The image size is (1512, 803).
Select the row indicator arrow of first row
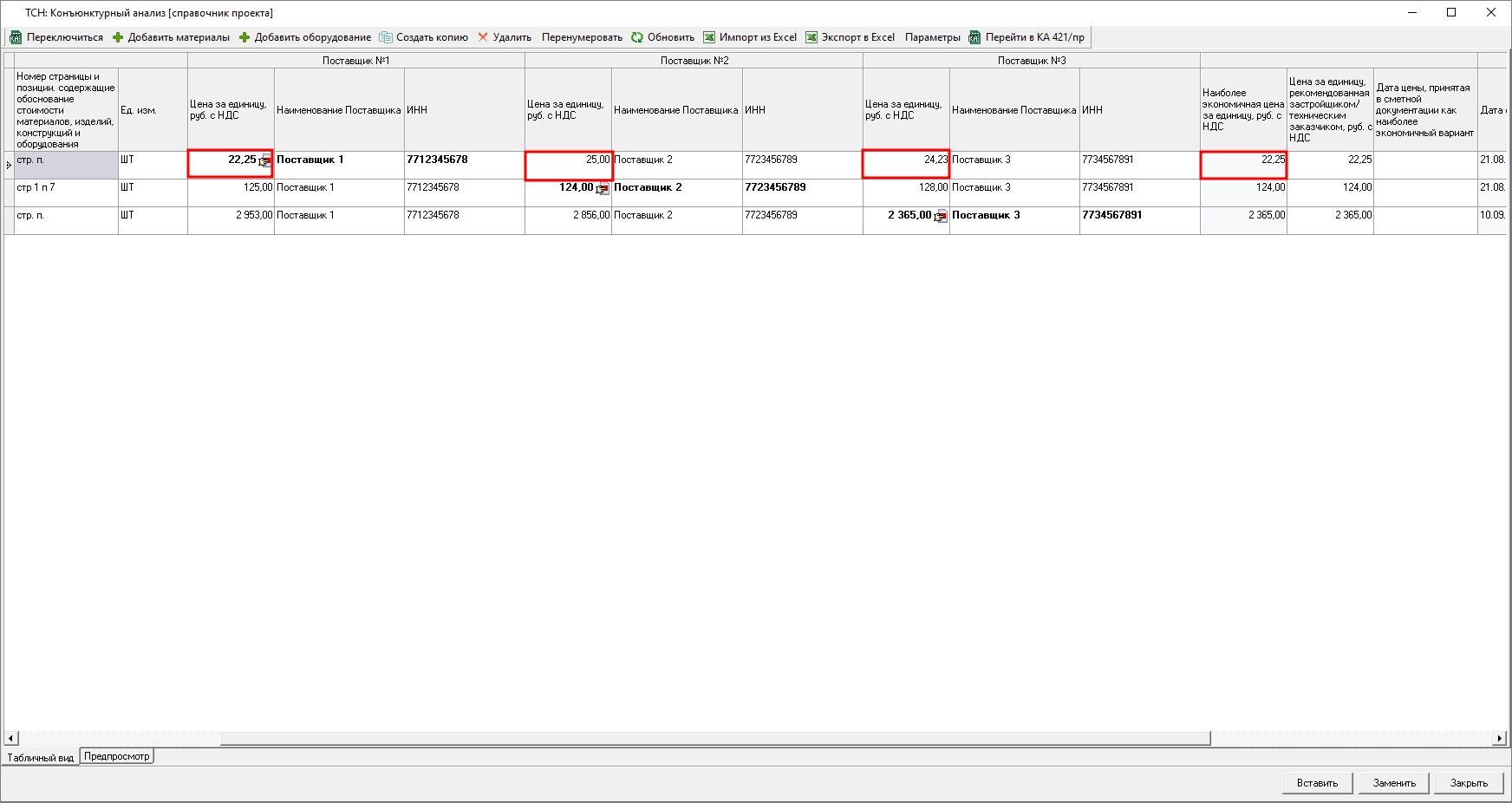9,165
